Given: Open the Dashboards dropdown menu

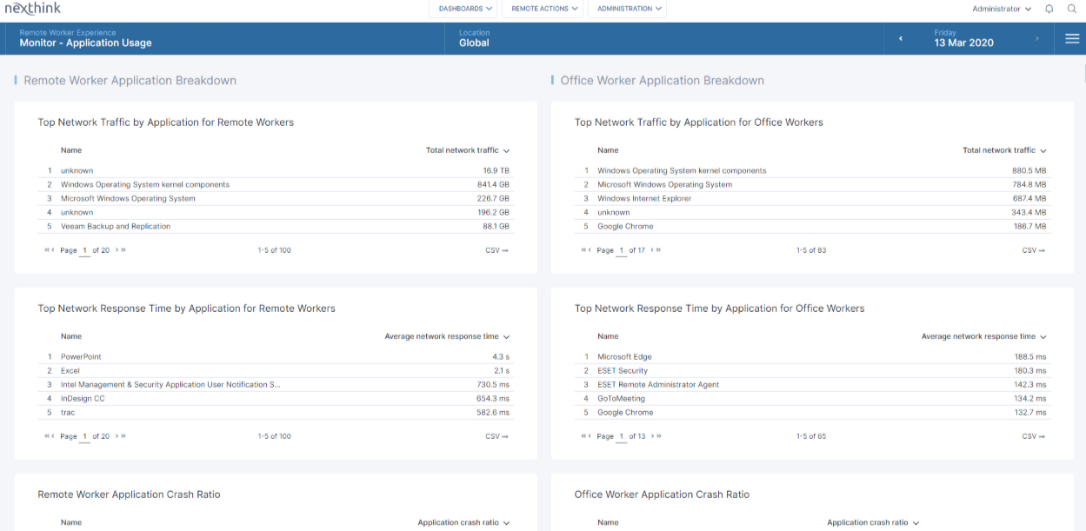Looking at the screenshot, I should pyautogui.click(x=465, y=9).
